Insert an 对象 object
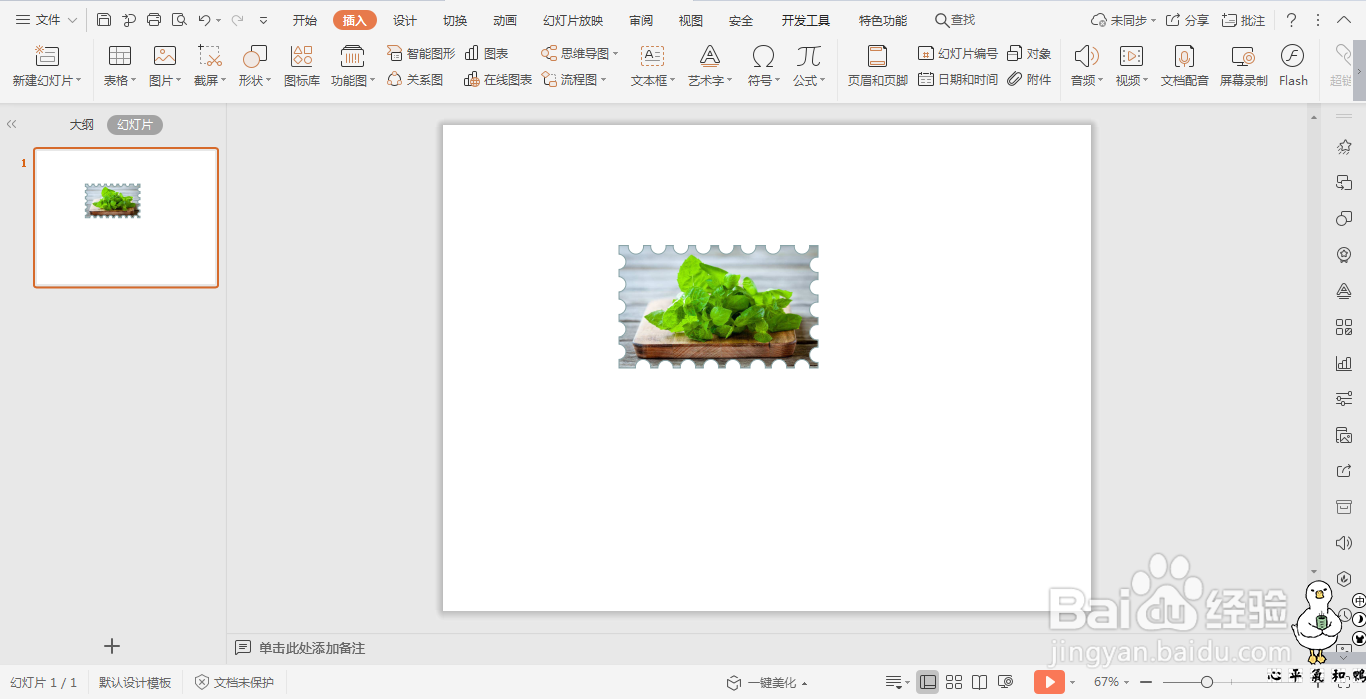The height and width of the screenshot is (699, 1366). [x=1029, y=53]
